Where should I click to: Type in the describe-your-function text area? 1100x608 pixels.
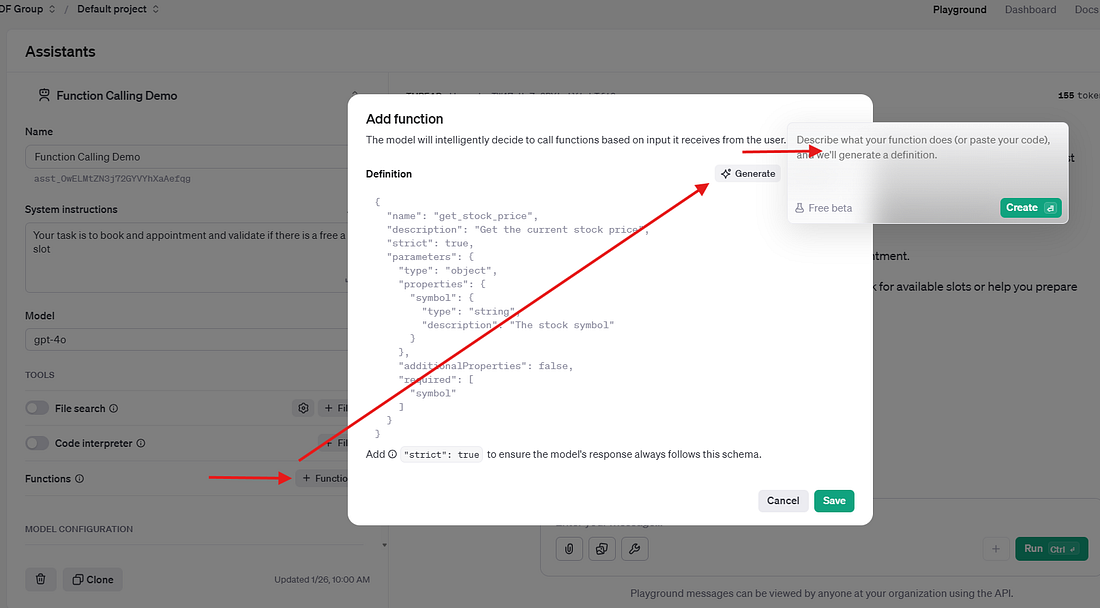coord(927,161)
